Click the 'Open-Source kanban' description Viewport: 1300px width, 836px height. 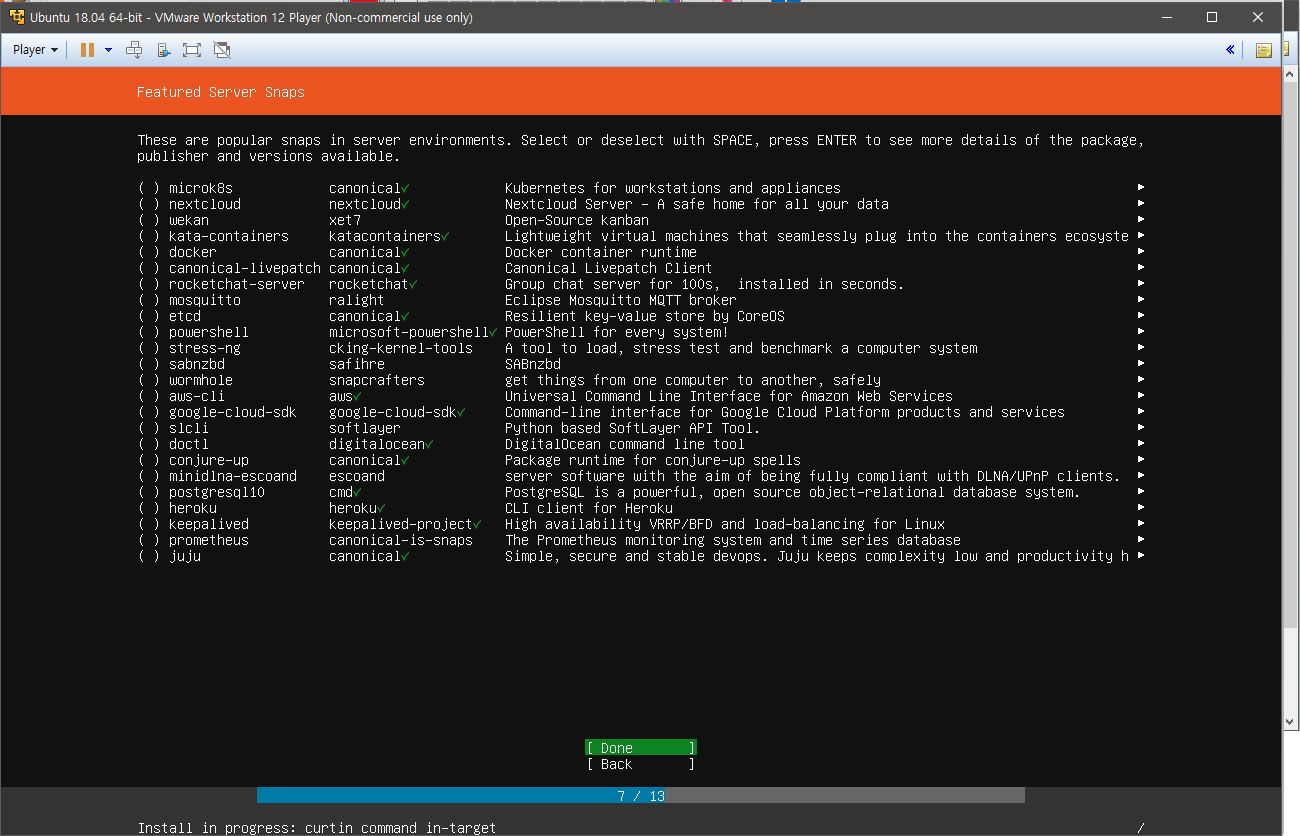[x=577, y=220]
